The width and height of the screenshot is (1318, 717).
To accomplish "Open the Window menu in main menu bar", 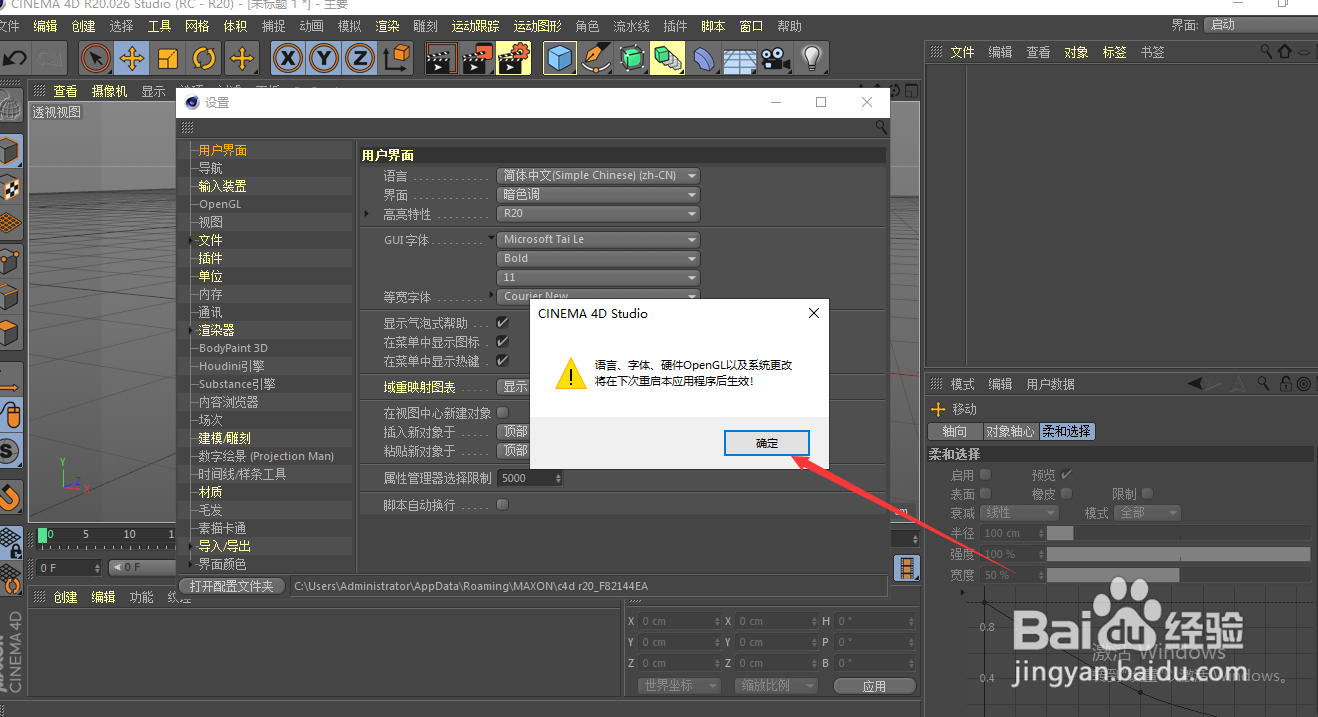I will [751, 26].
